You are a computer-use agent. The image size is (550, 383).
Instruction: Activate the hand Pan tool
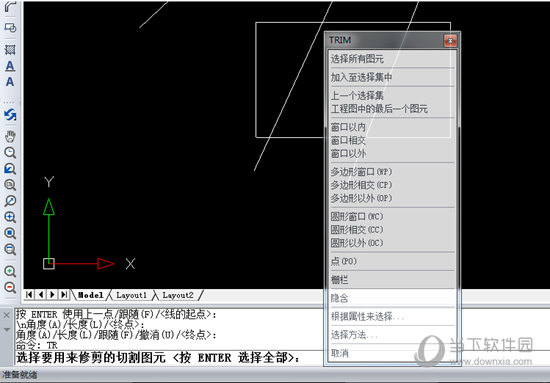click(x=10, y=136)
